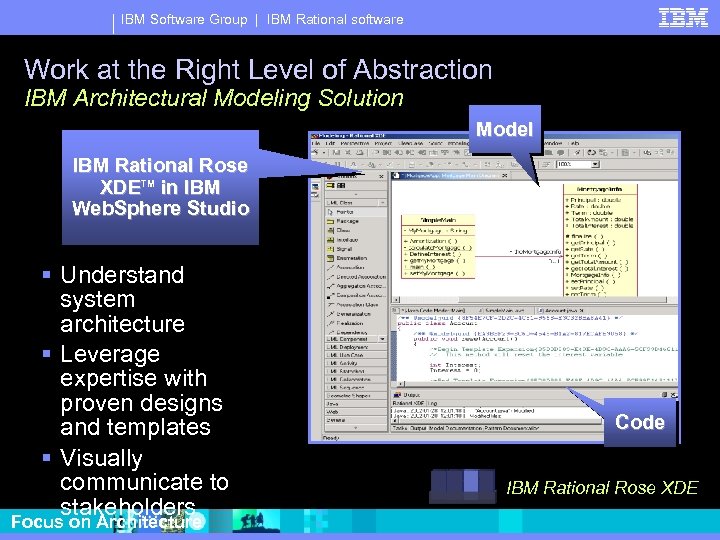Expand the UML Statechart toolbox drawer
Screen dimensions: 720x540
pyautogui.click(x=355, y=371)
